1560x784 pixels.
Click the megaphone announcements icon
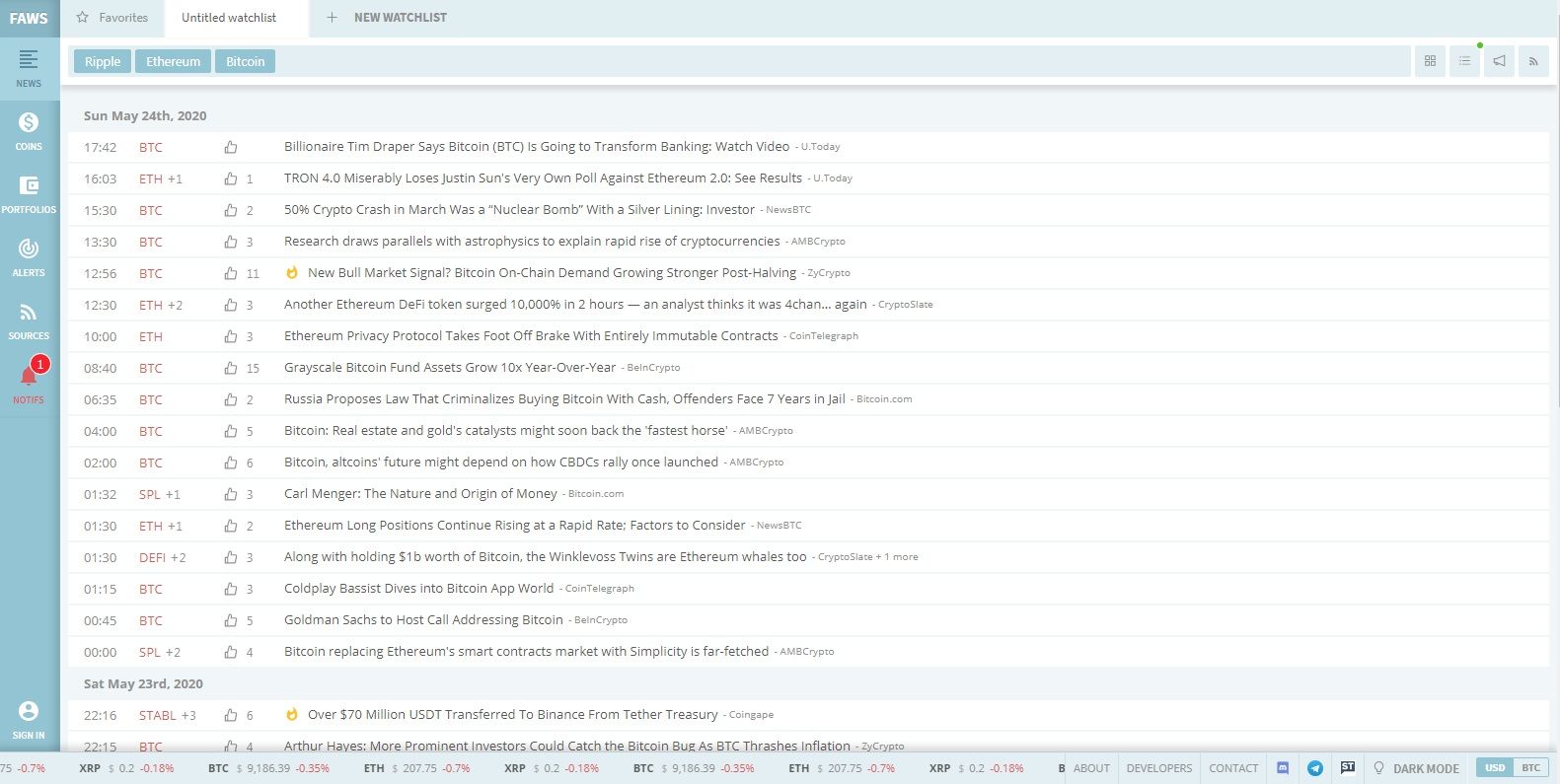point(1499,61)
